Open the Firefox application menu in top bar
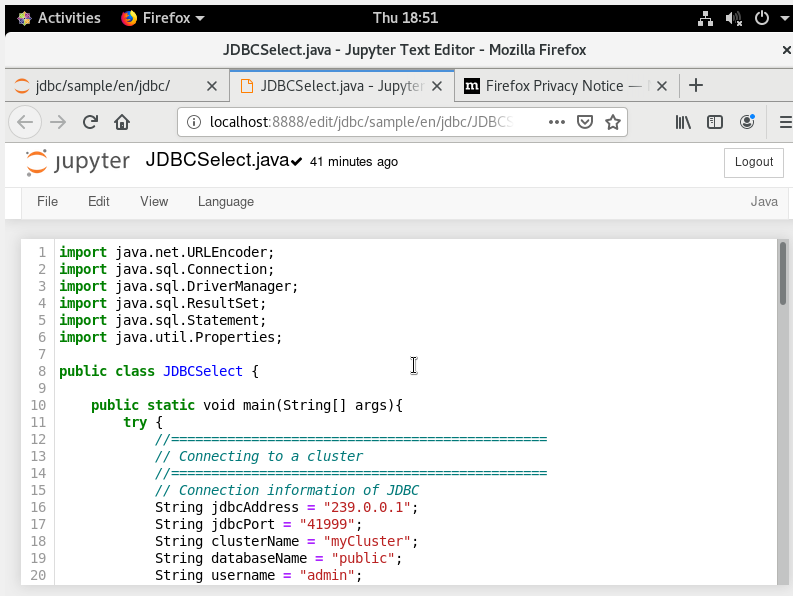793x596 pixels. [x=163, y=18]
